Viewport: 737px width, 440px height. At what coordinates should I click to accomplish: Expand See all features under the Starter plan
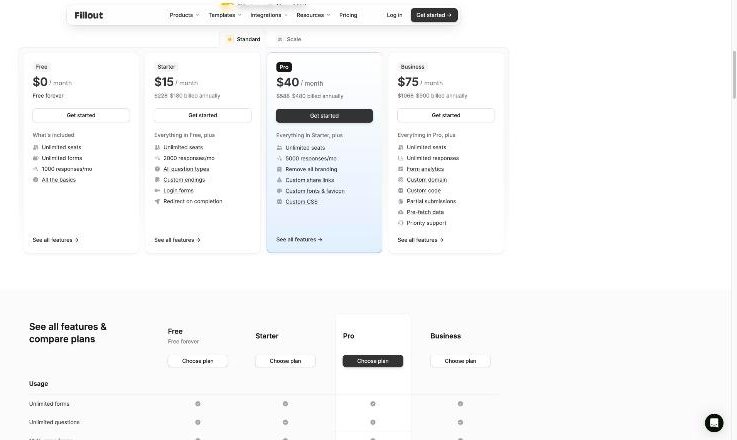click(178, 240)
